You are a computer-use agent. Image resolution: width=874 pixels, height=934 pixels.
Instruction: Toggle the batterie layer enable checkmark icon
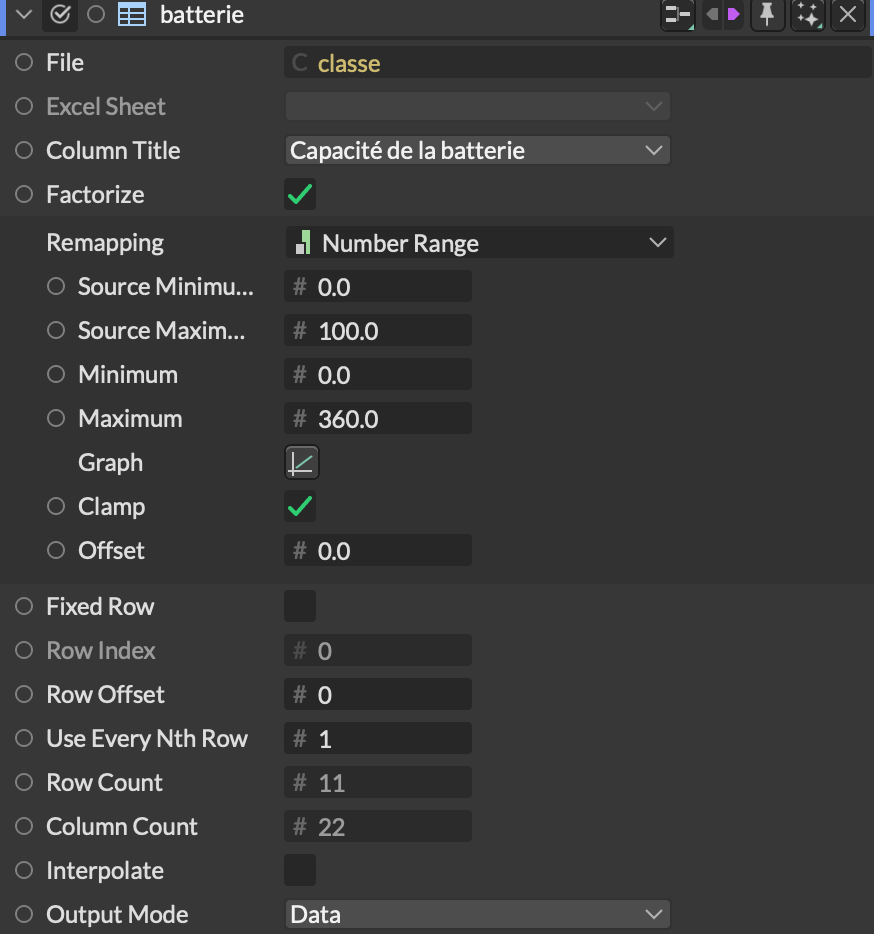pos(59,15)
